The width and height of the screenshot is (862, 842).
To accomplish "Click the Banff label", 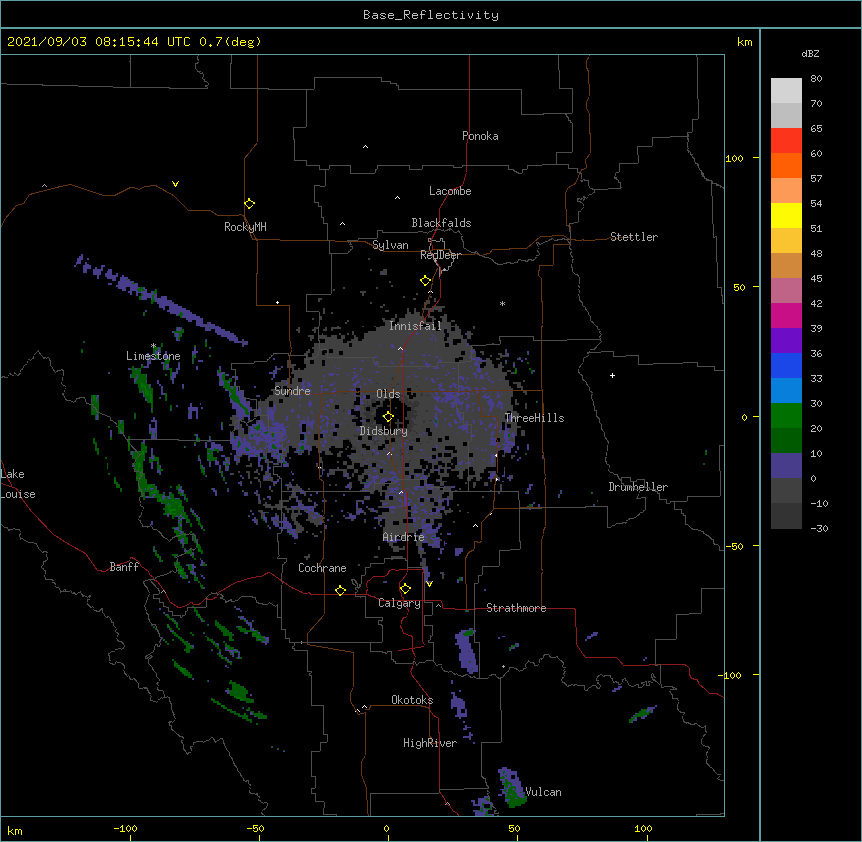I will pyautogui.click(x=124, y=567).
